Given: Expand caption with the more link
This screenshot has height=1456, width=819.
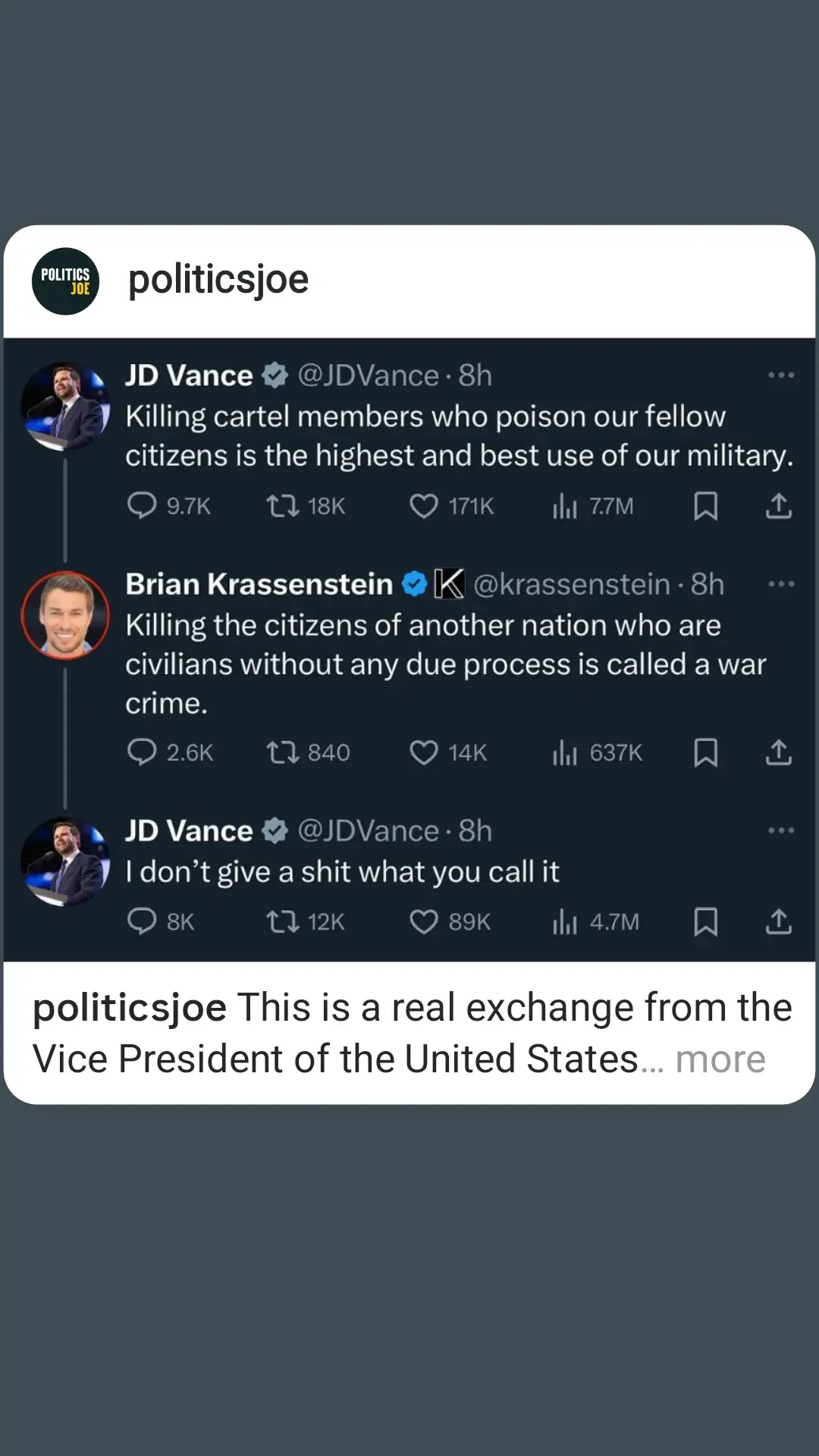Looking at the screenshot, I should click(x=720, y=1059).
